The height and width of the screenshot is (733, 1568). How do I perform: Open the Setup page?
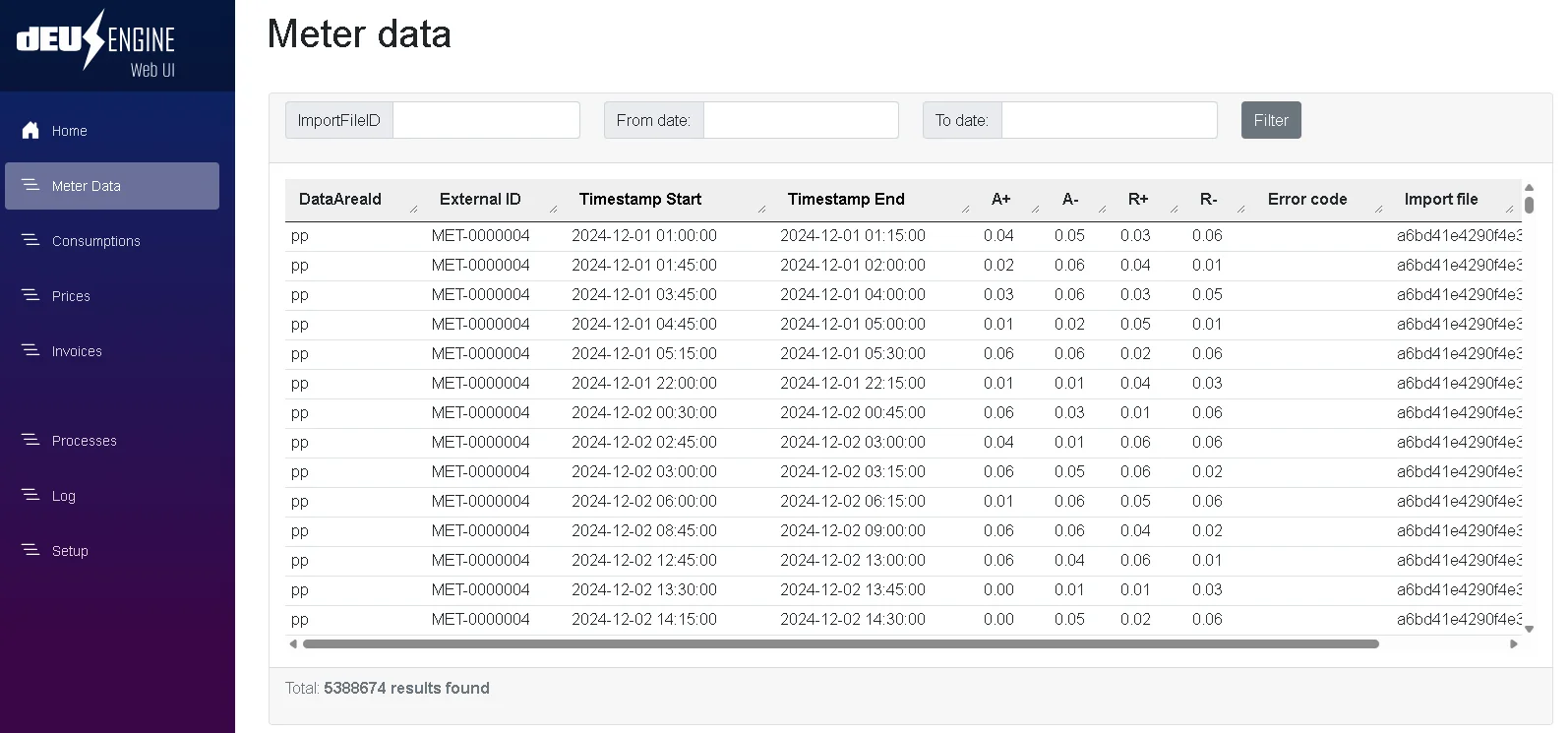tap(112, 551)
